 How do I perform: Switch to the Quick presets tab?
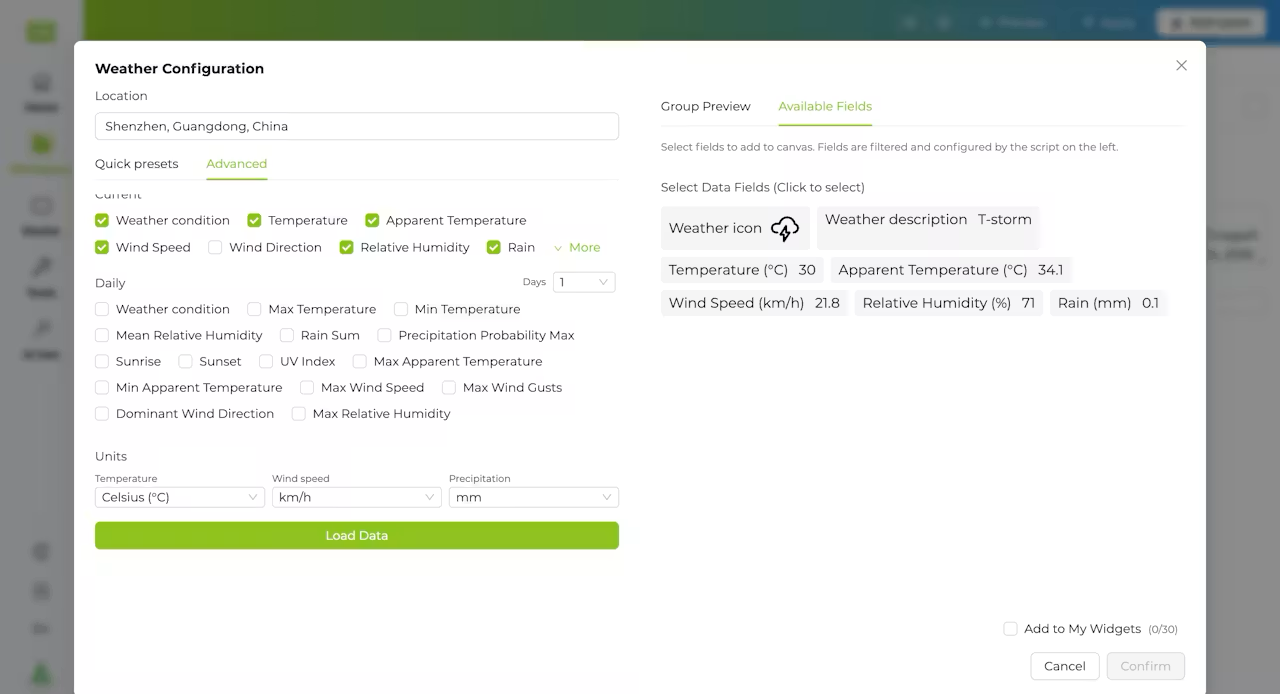(x=137, y=164)
